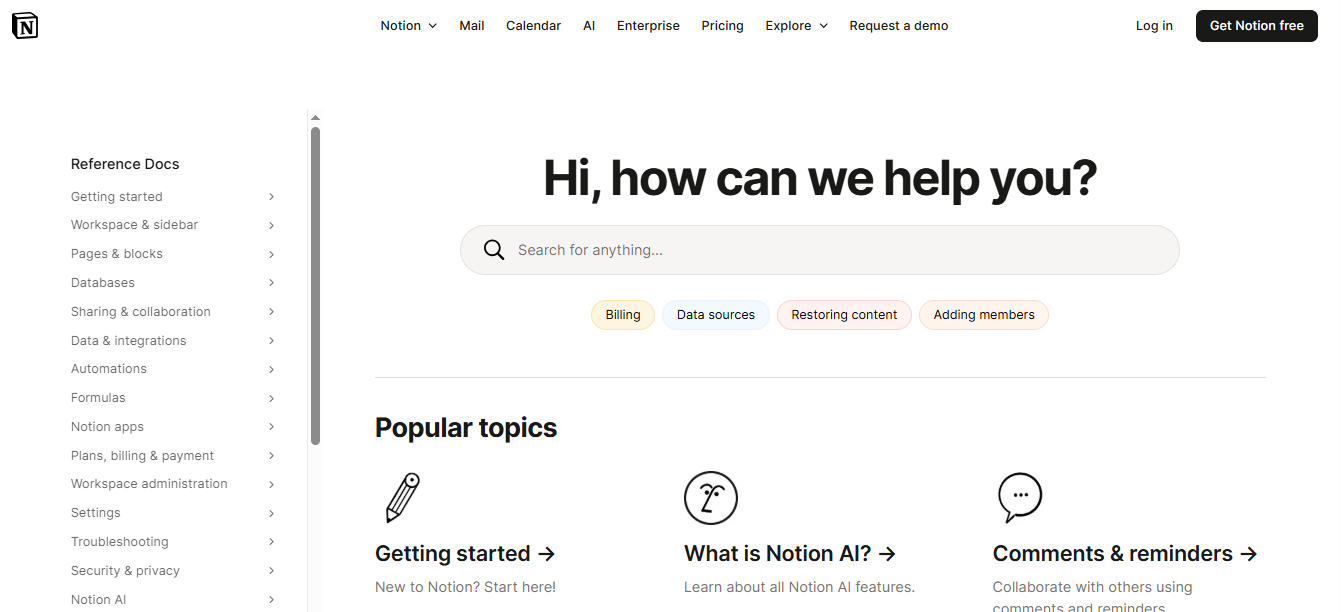Click the sidebar scrollbar up arrow
Viewport: 1341px width, 612px height.
(x=315, y=118)
